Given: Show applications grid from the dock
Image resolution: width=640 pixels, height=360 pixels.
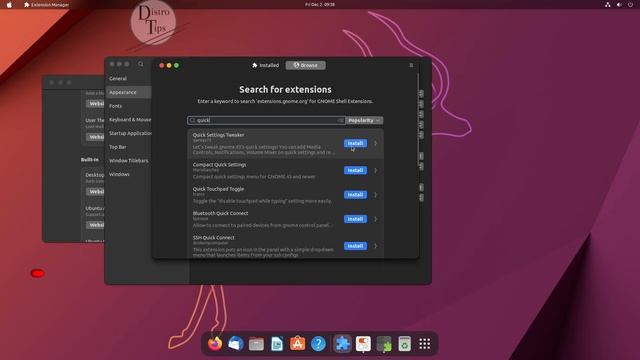Looking at the screenshot, I should coord(425,344).
